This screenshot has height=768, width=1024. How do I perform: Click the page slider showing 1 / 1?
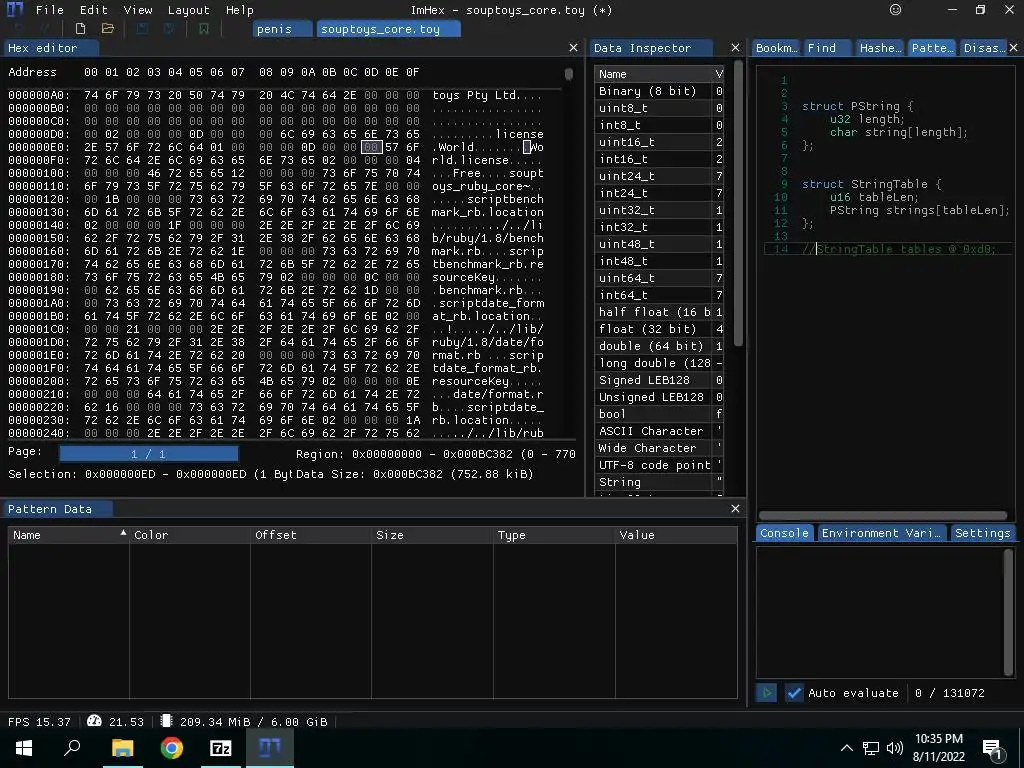[148, 453]
